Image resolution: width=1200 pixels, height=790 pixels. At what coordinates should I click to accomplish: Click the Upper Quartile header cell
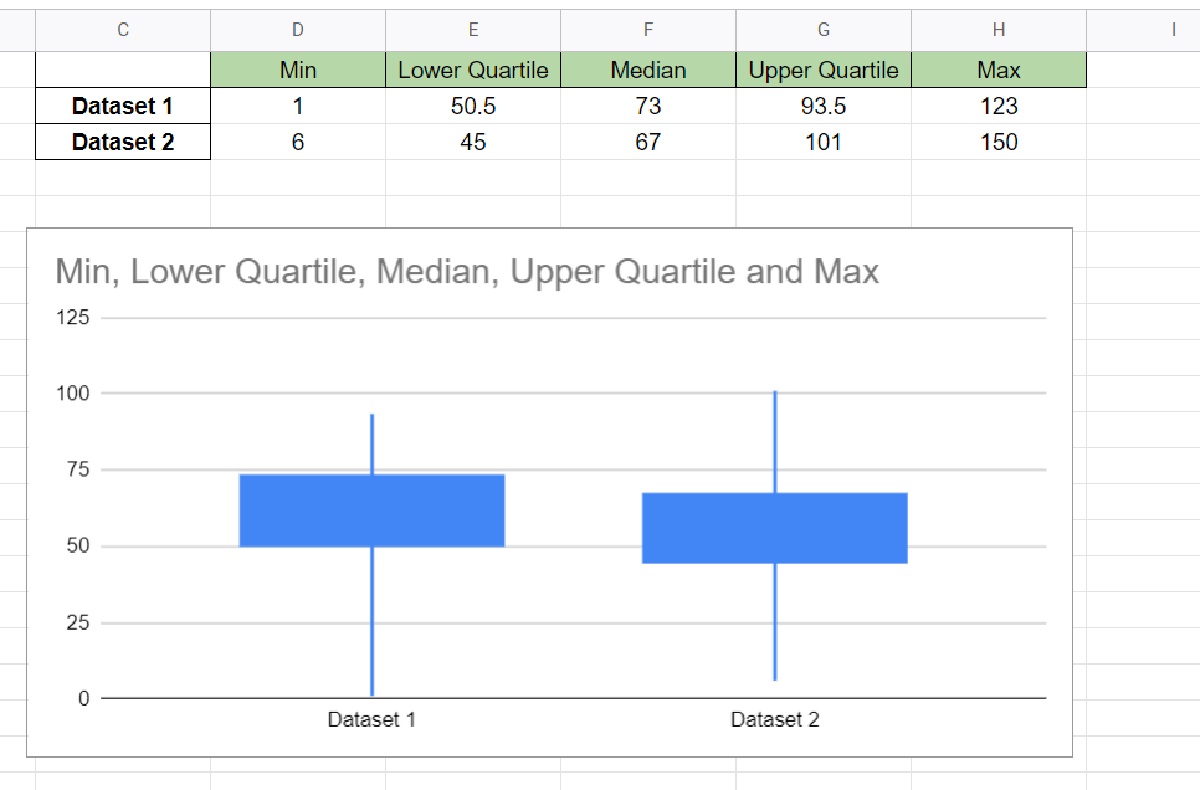click(x=824, y=70)
